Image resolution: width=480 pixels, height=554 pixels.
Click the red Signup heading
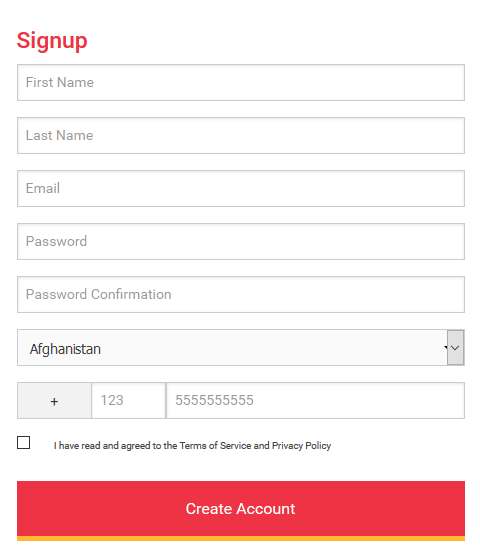(x=52, y=41)
